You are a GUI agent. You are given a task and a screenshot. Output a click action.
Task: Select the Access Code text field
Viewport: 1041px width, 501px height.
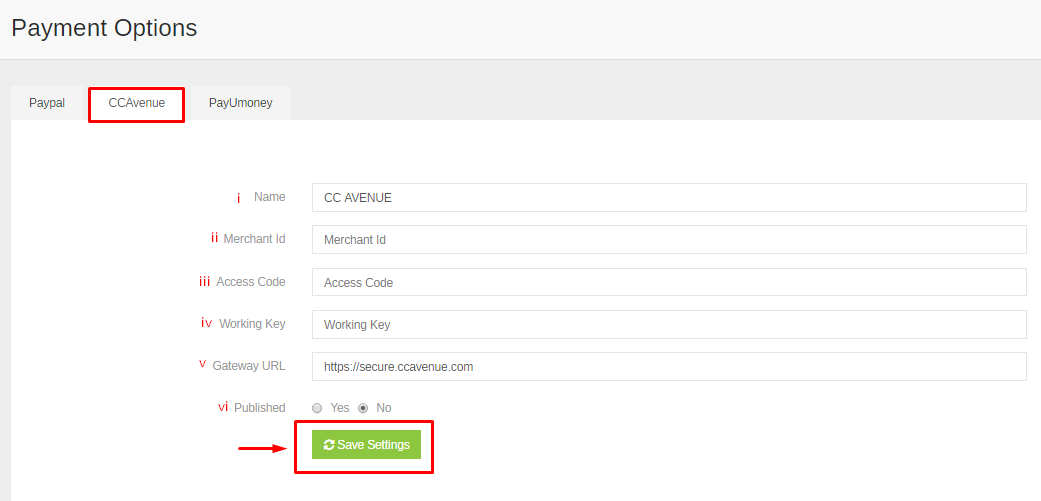tap(669, 282)
